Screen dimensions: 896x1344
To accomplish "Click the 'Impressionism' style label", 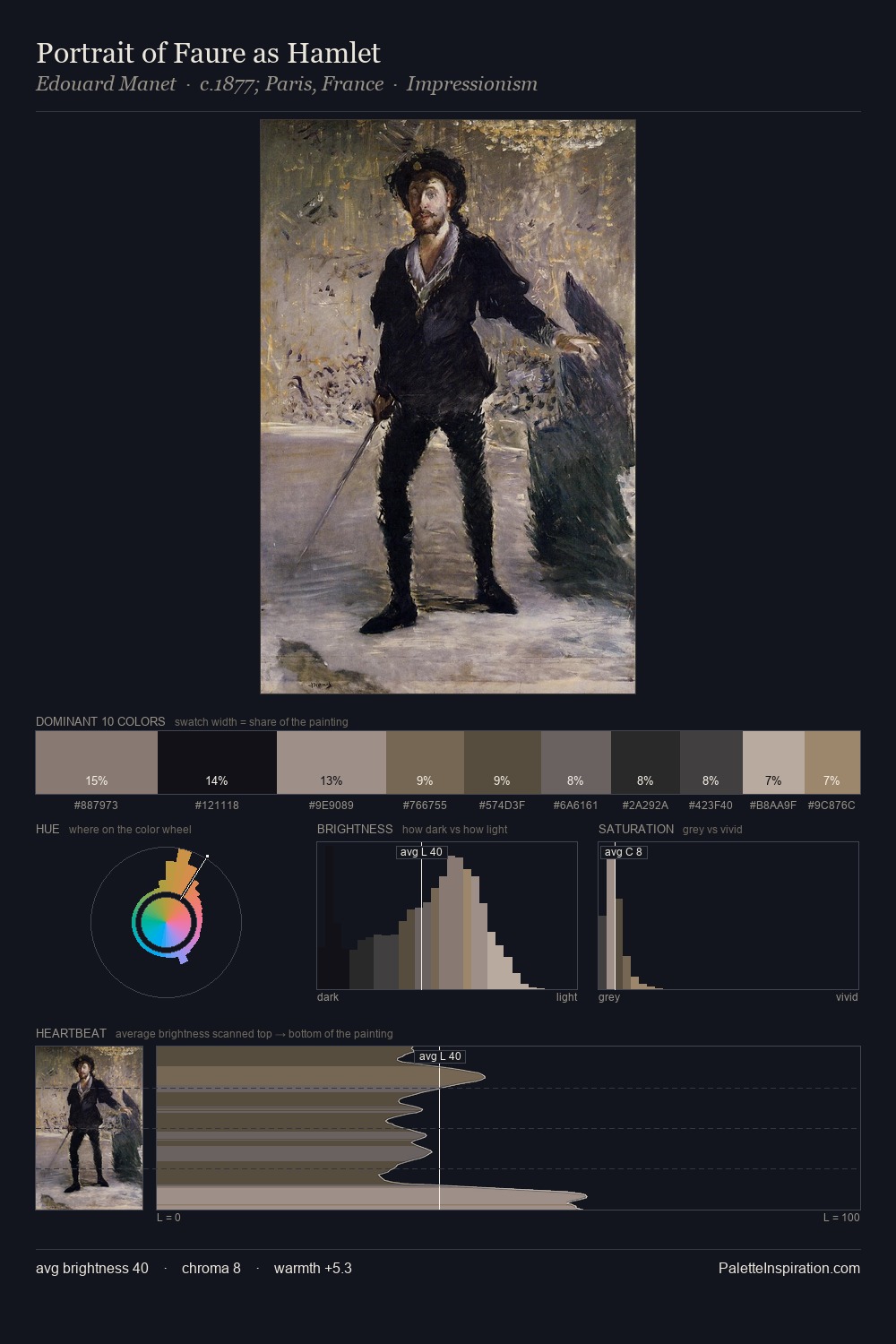I will [472, 84].
